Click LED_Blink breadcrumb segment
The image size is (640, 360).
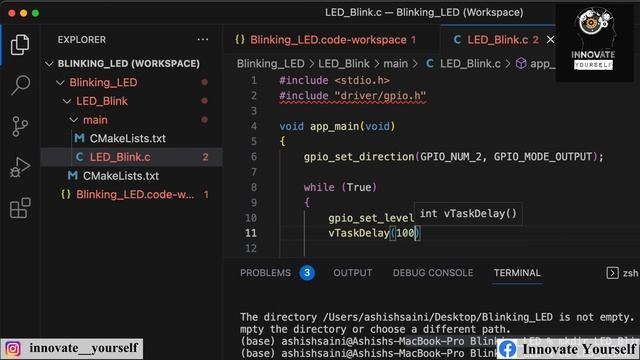344,64
